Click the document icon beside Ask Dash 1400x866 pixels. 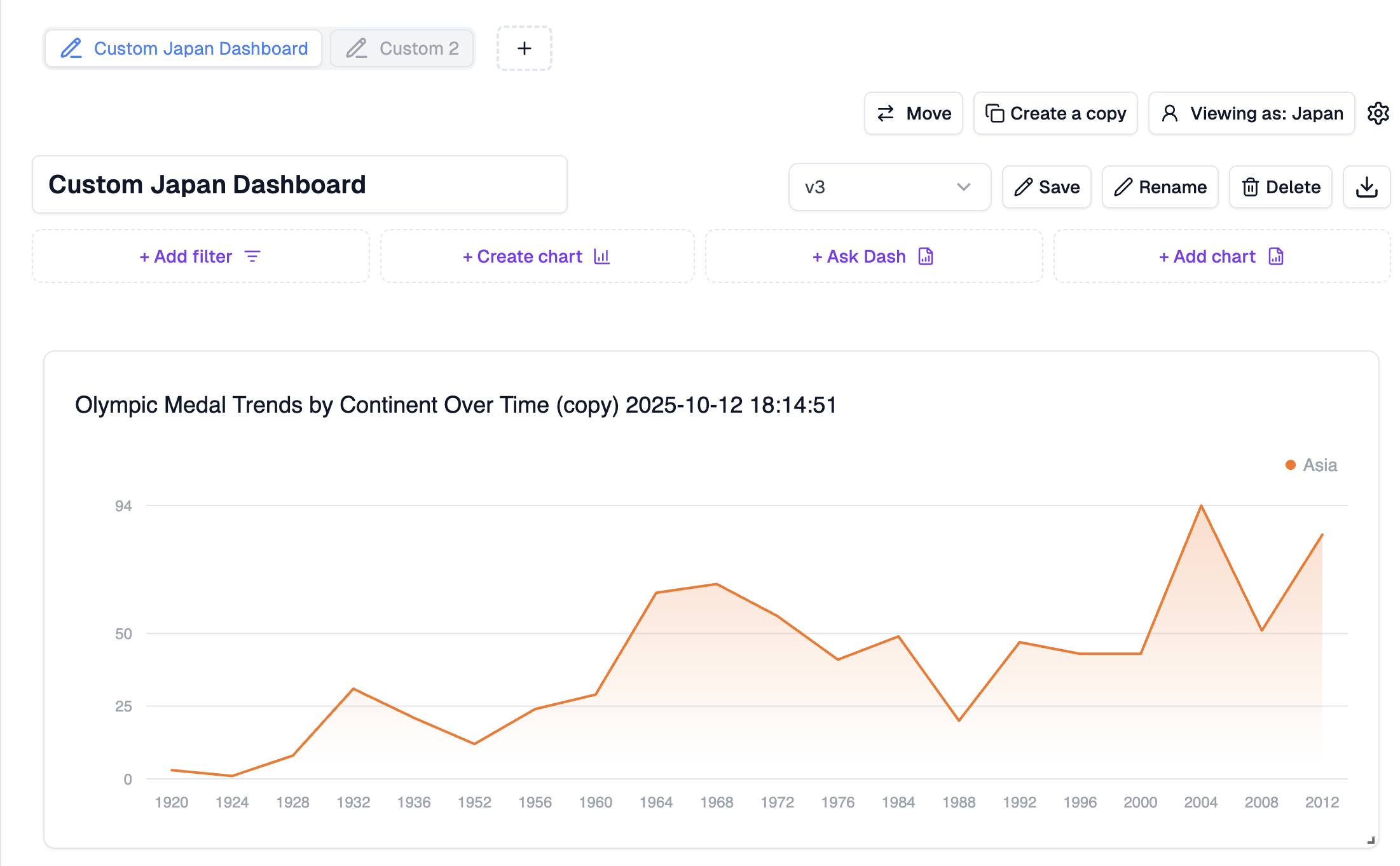pos(926,256)
